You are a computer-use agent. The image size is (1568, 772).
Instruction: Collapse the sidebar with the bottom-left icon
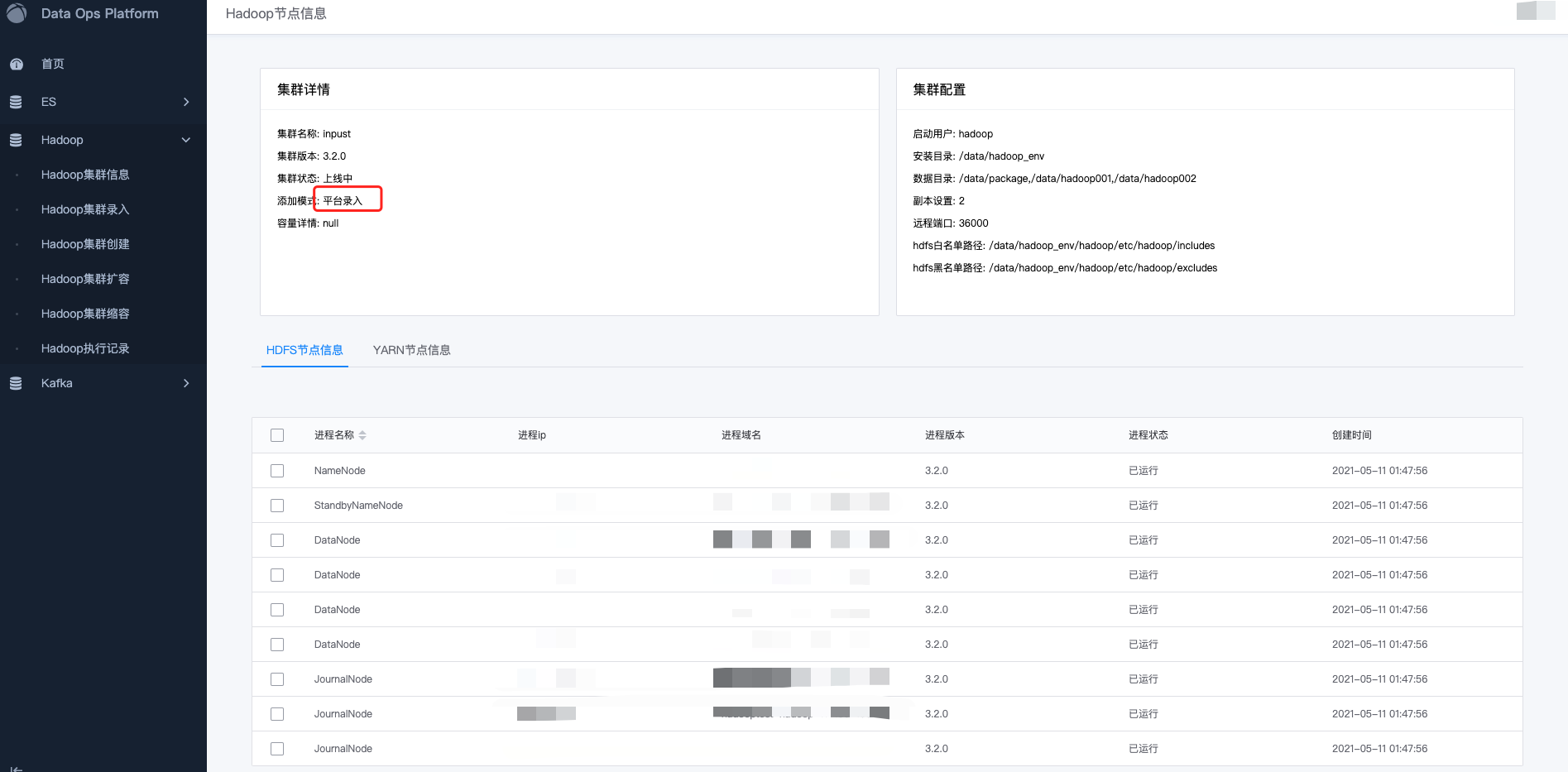[16, 769]
